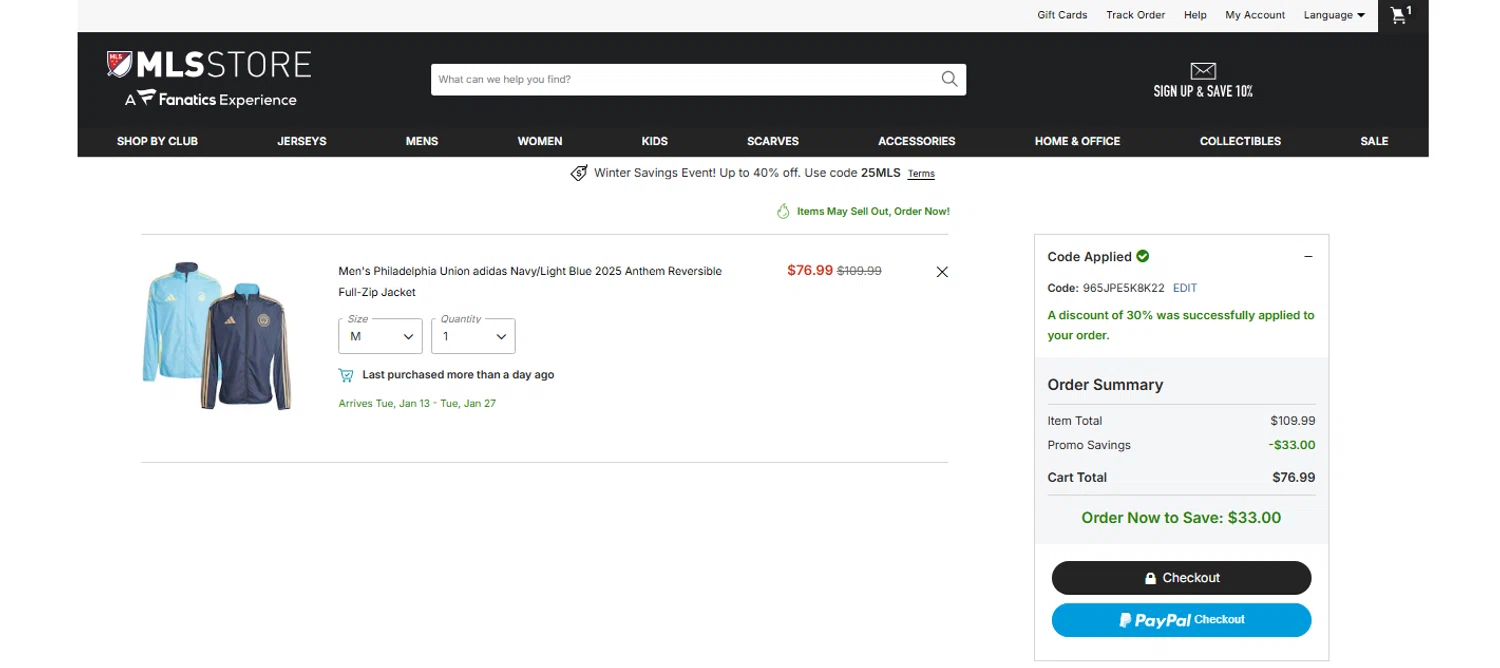Open the Mens menu
Viewport: 1500px width, 668px height.
(x=422, y=141)
